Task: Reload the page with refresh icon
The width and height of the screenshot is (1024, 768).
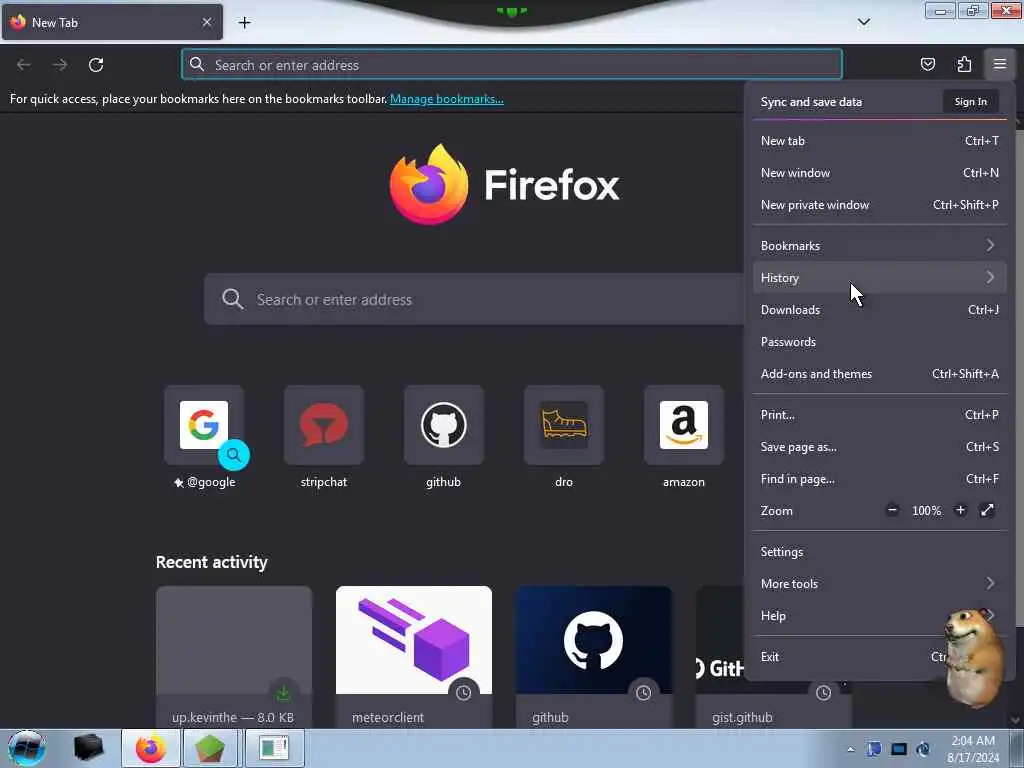Action: pos(96,65)
